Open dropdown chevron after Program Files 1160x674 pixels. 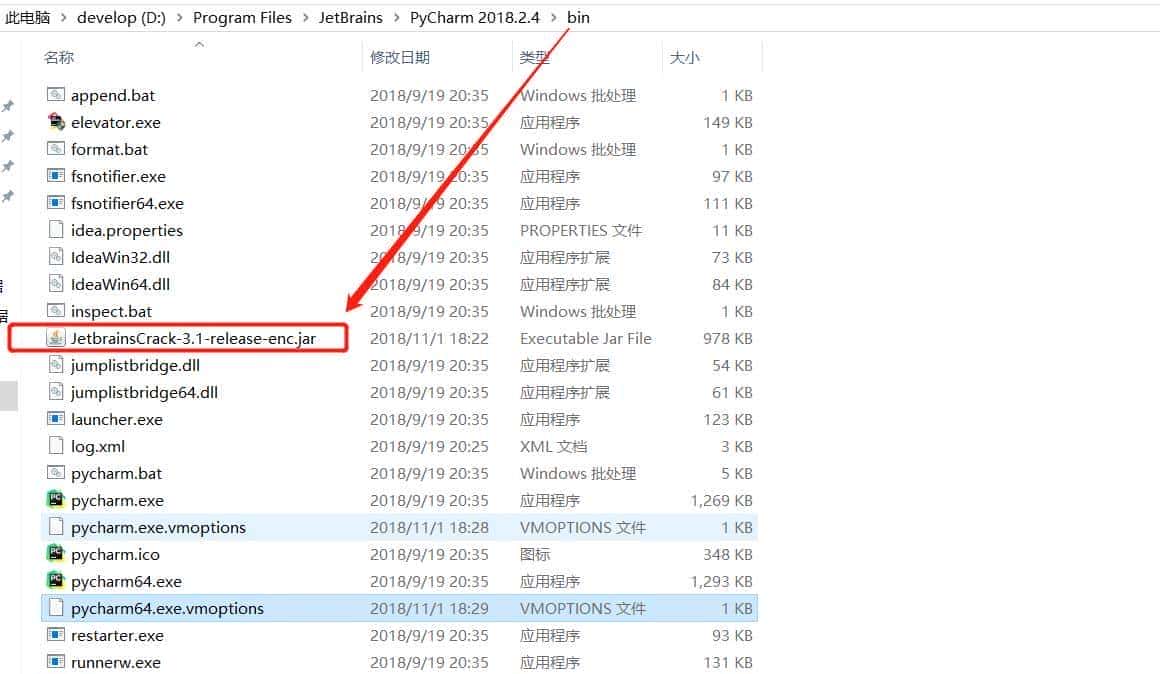[306, 18]
